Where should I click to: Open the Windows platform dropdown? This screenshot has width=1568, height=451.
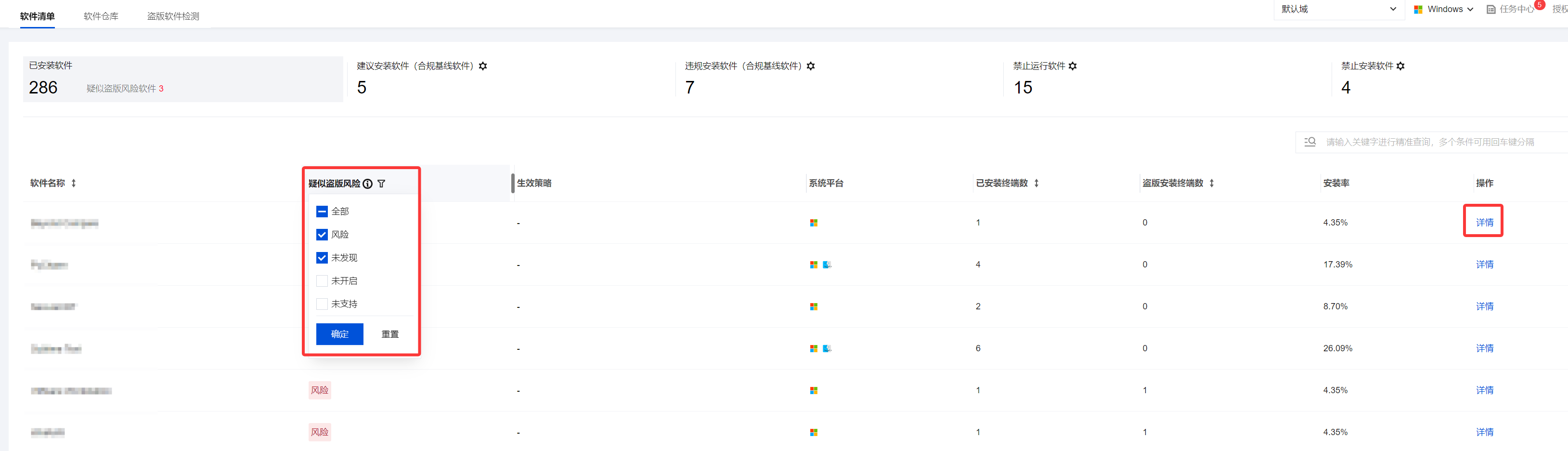(1443, 9)
